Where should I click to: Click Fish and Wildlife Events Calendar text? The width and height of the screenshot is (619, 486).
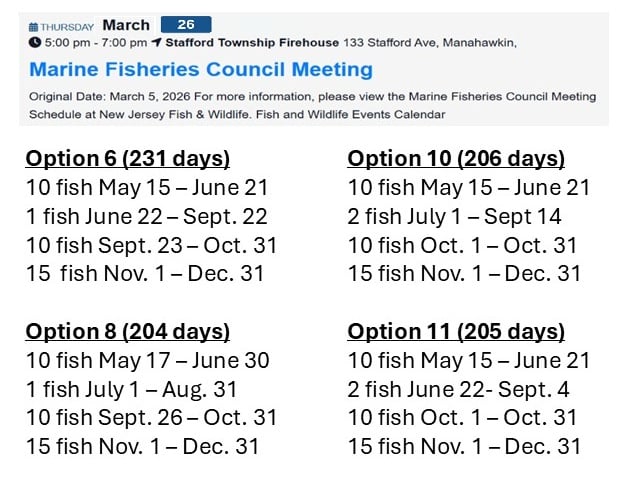(351, 114)
